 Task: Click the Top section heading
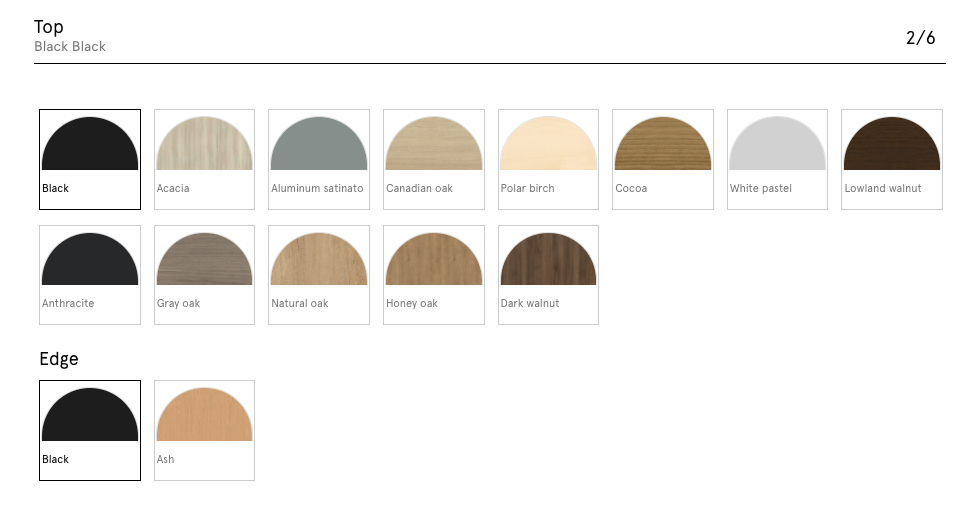coord(49,27)
